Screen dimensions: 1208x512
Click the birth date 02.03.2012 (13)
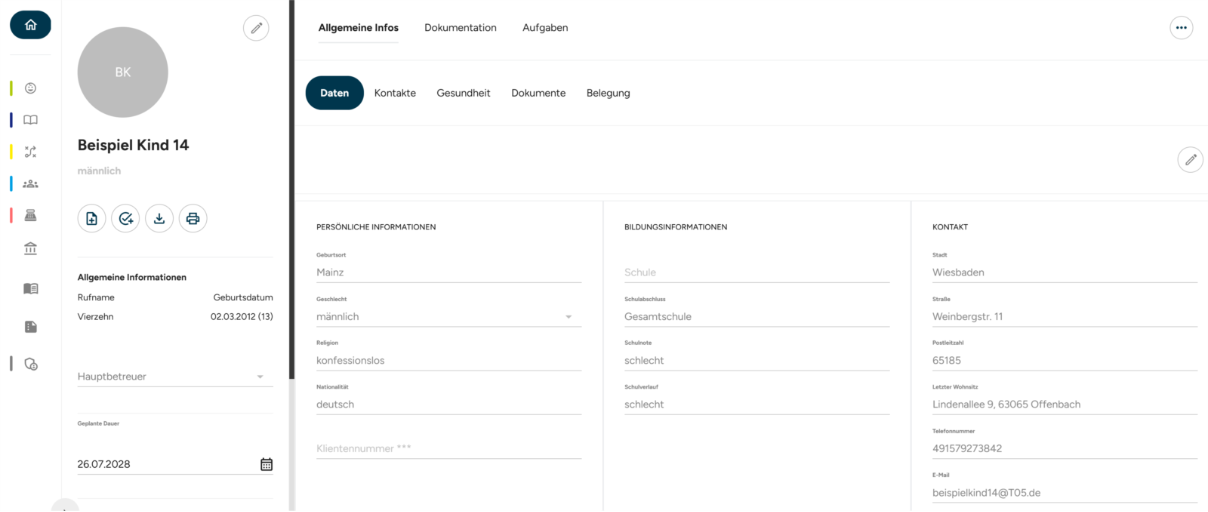point(242,316)
